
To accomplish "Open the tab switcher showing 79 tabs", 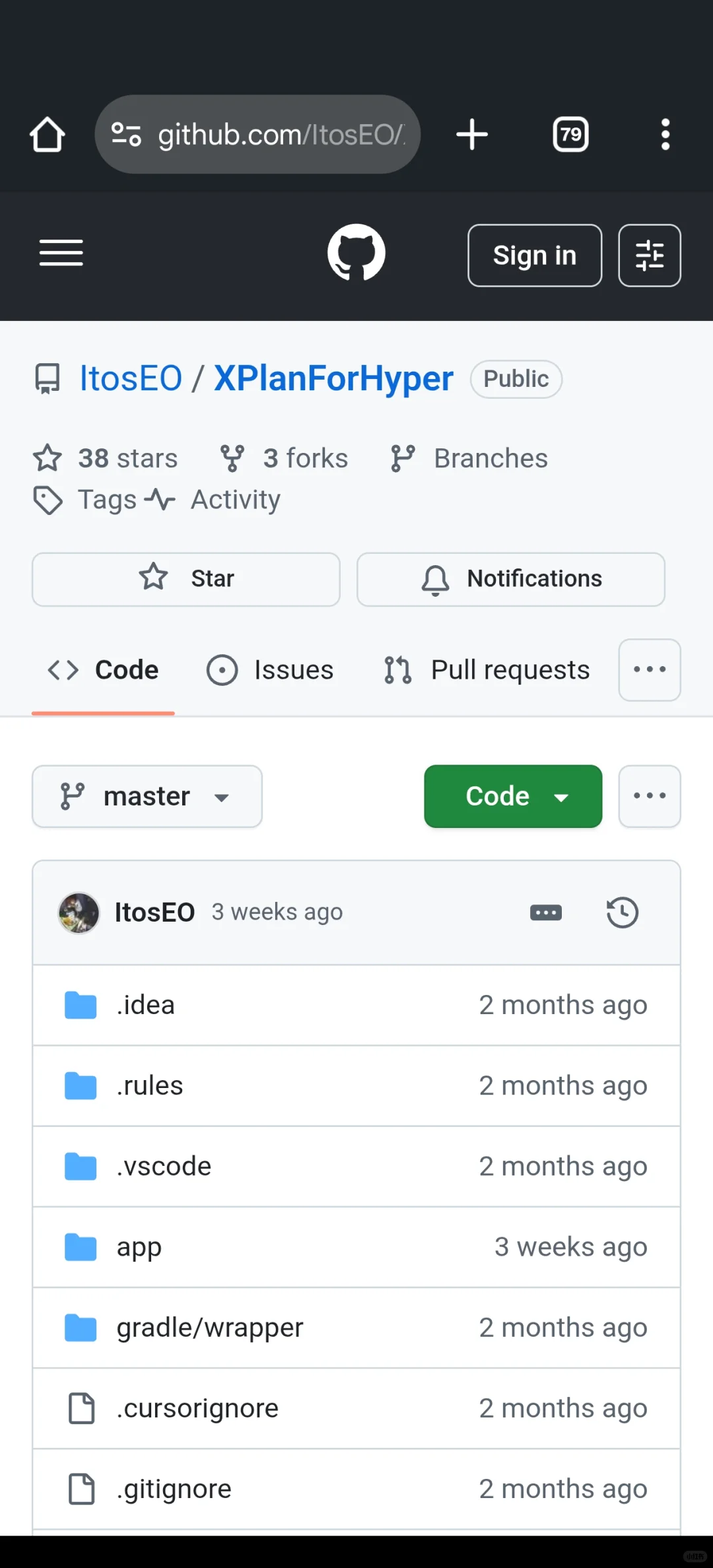I will coord(570,135).
